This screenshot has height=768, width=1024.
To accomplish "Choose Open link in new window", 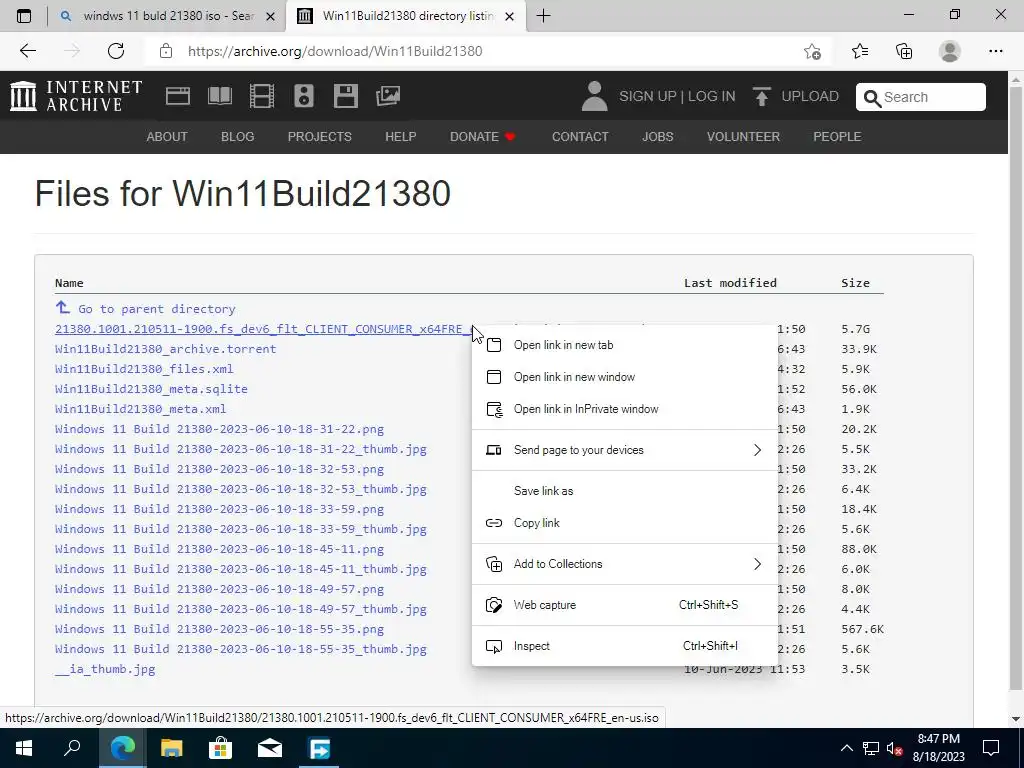I will point(624,377).
